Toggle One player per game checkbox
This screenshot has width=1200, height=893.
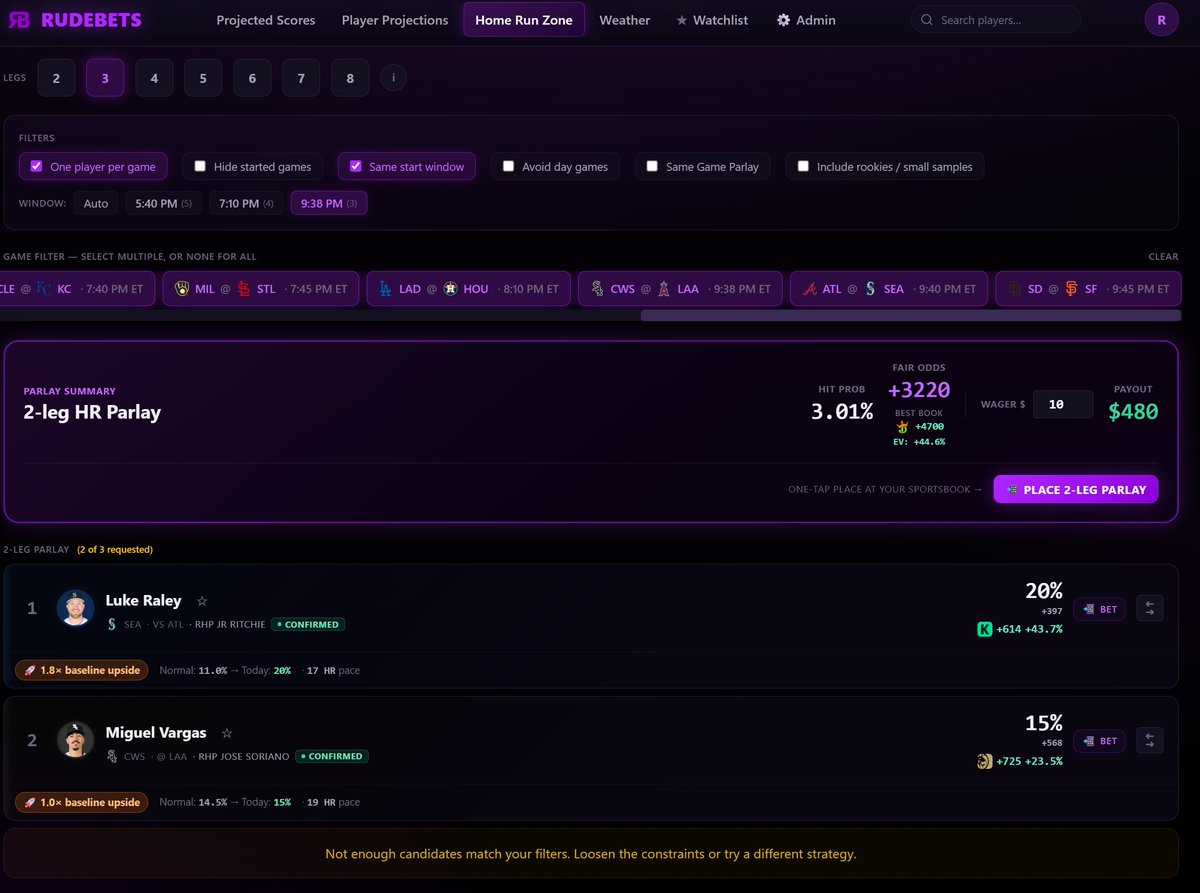[36, 166]
